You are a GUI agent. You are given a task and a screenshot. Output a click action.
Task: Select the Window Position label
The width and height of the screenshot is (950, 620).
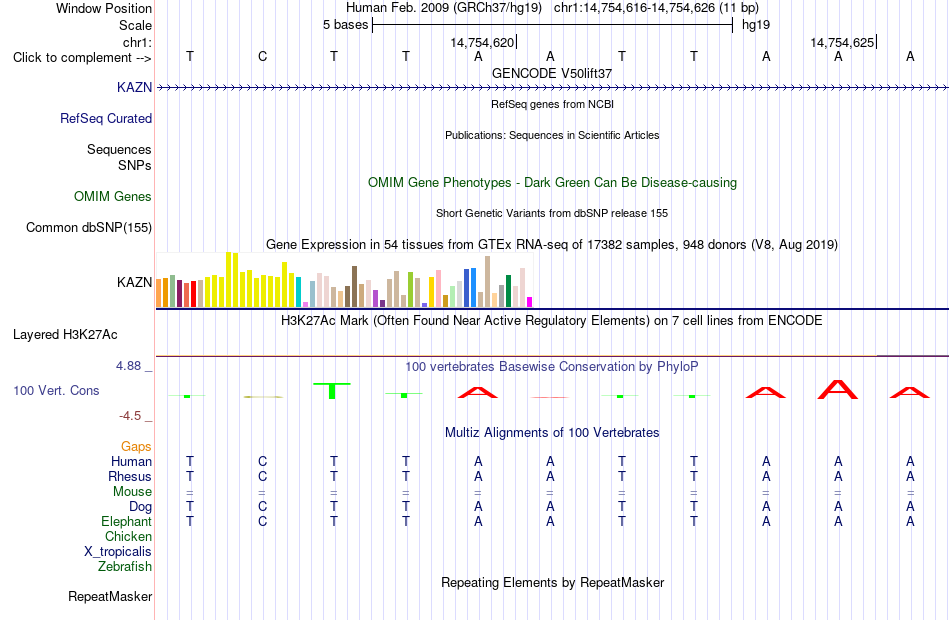click(104, 8)
